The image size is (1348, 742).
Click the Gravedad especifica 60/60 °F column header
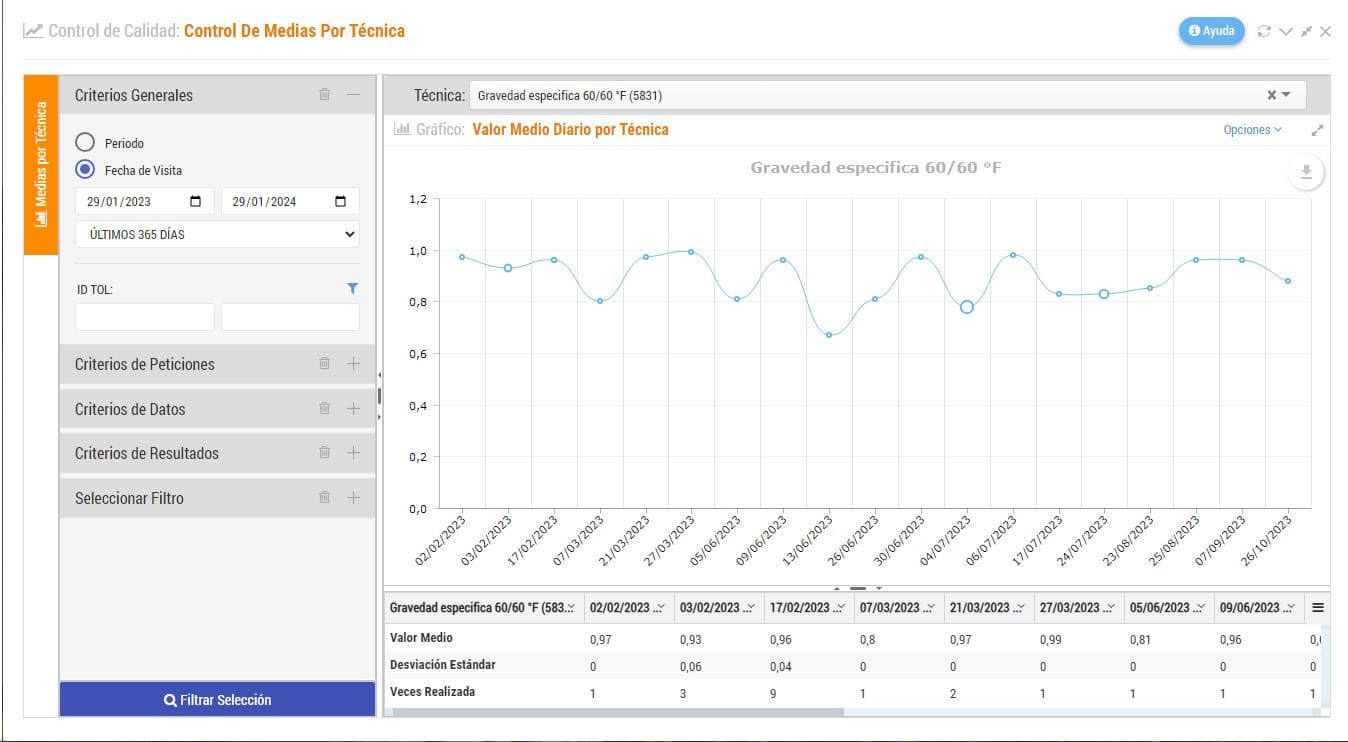[x=484, y=608]
